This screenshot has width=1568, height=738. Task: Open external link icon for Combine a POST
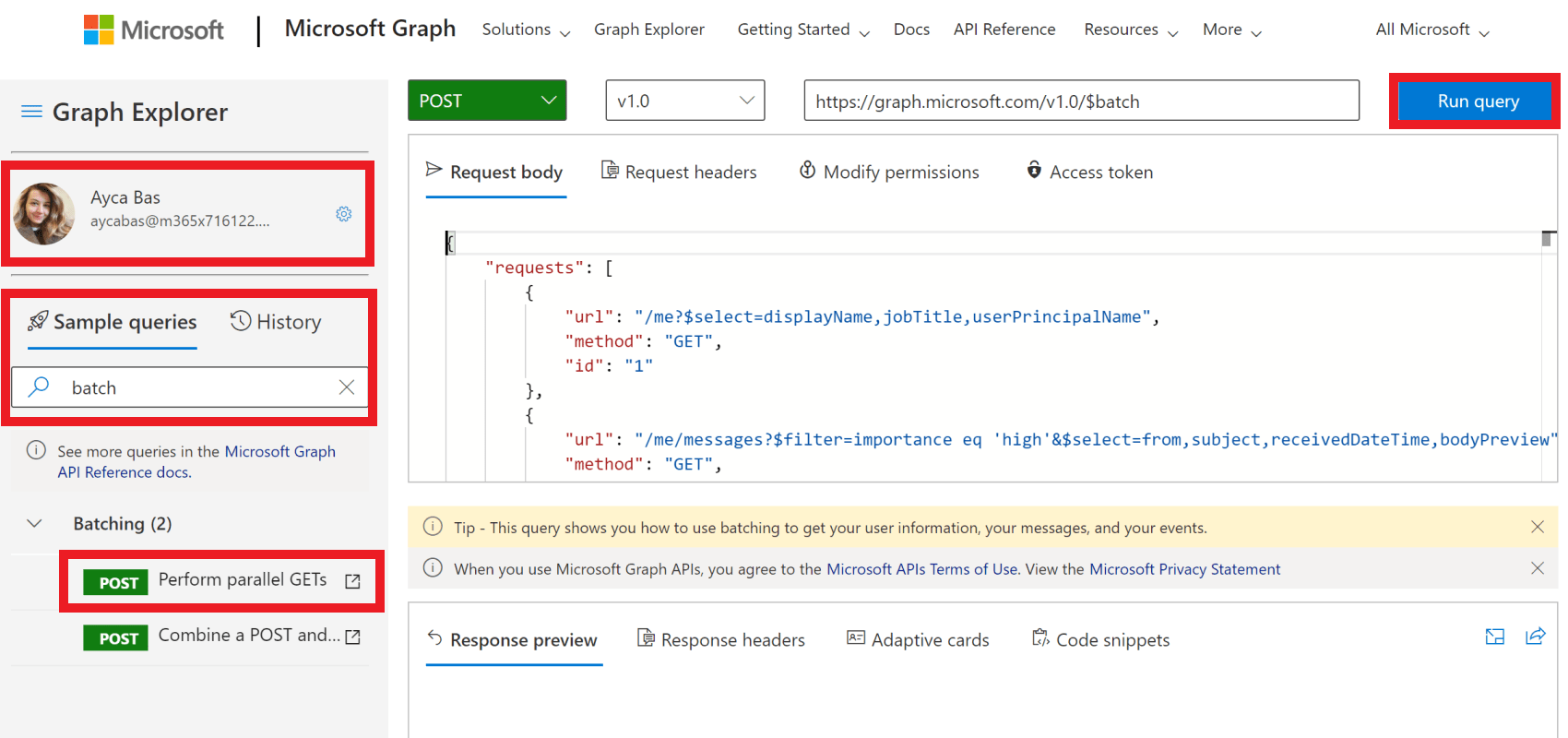(x=352, y=637)
